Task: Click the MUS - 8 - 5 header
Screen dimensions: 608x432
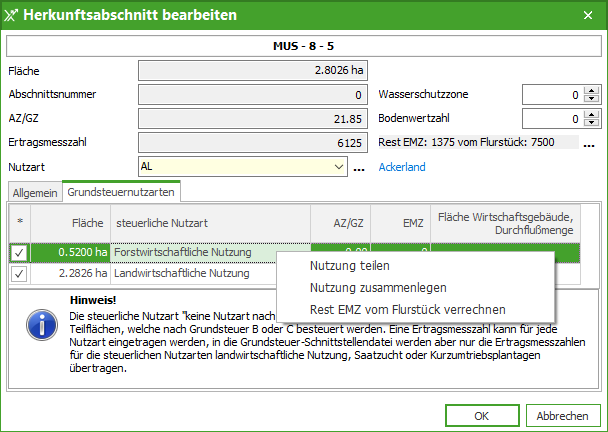Action: (x=304, y=46)
